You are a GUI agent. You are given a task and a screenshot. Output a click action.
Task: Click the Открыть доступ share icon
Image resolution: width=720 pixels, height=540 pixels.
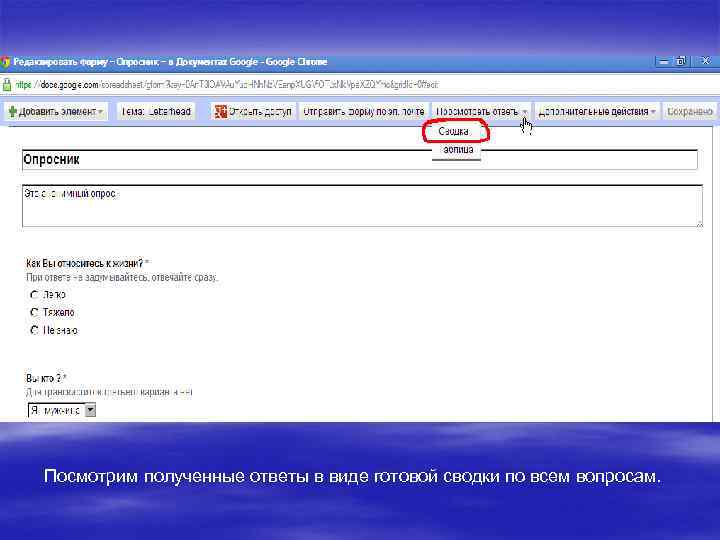[221, 112]
